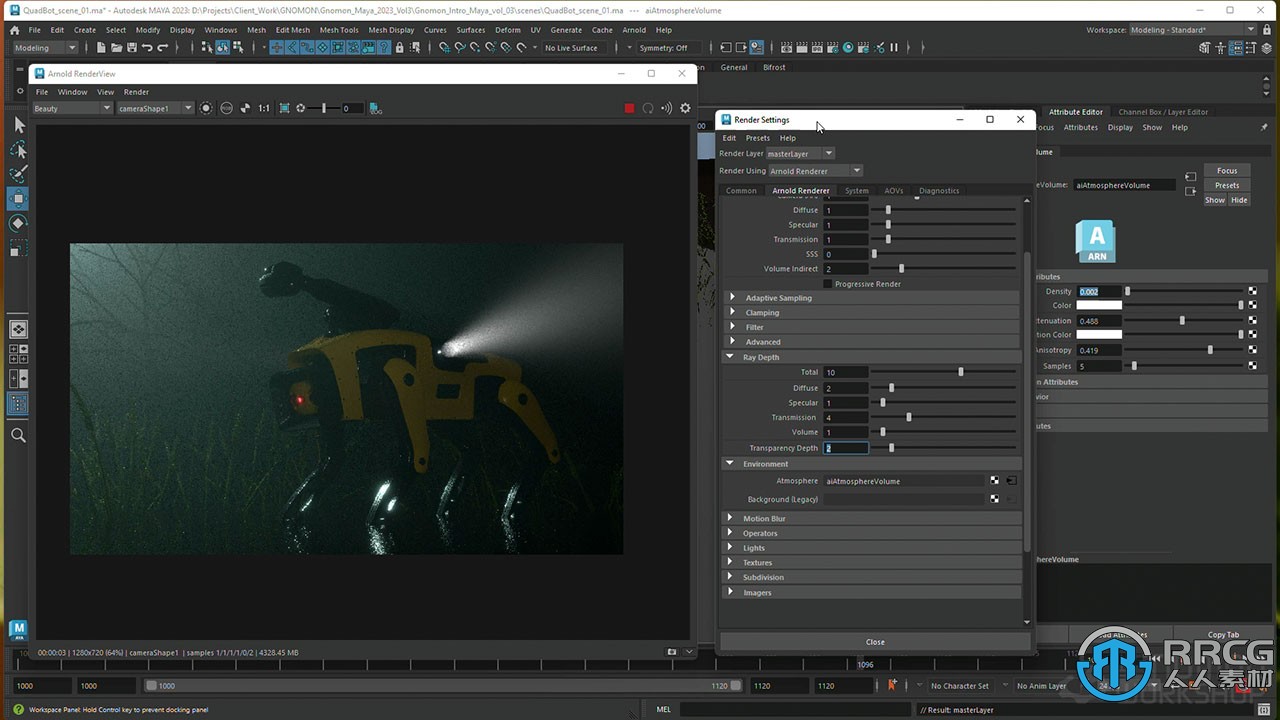Open the cameraShape1 camera dropdown
Image resolution: width=1280 pixels, height=720 pixels.
coord(154,108)
